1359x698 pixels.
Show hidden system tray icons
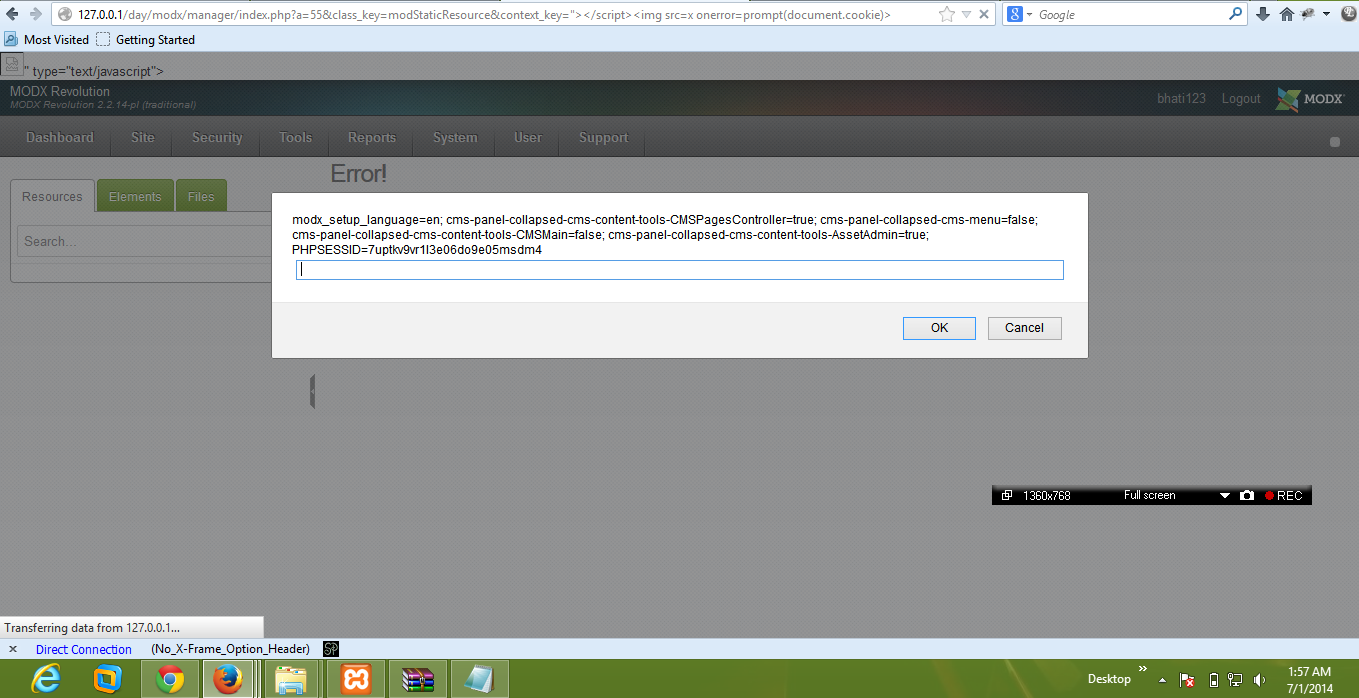click(x=1164, y=679)
